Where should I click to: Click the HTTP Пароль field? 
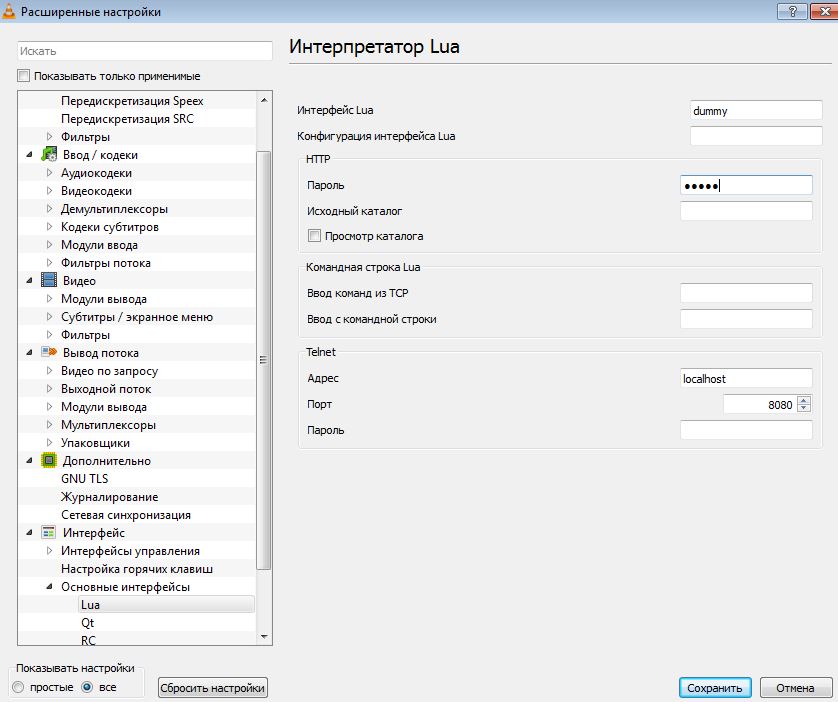[x=746, y=185]
